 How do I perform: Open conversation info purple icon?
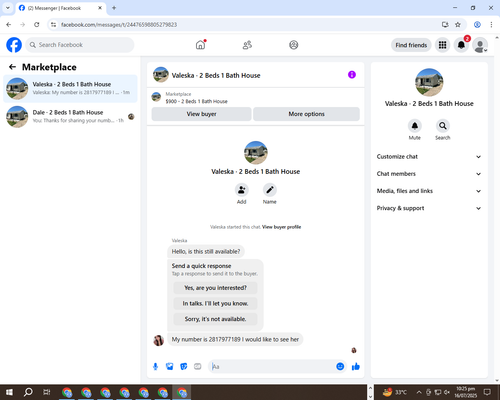pos(352,75)
